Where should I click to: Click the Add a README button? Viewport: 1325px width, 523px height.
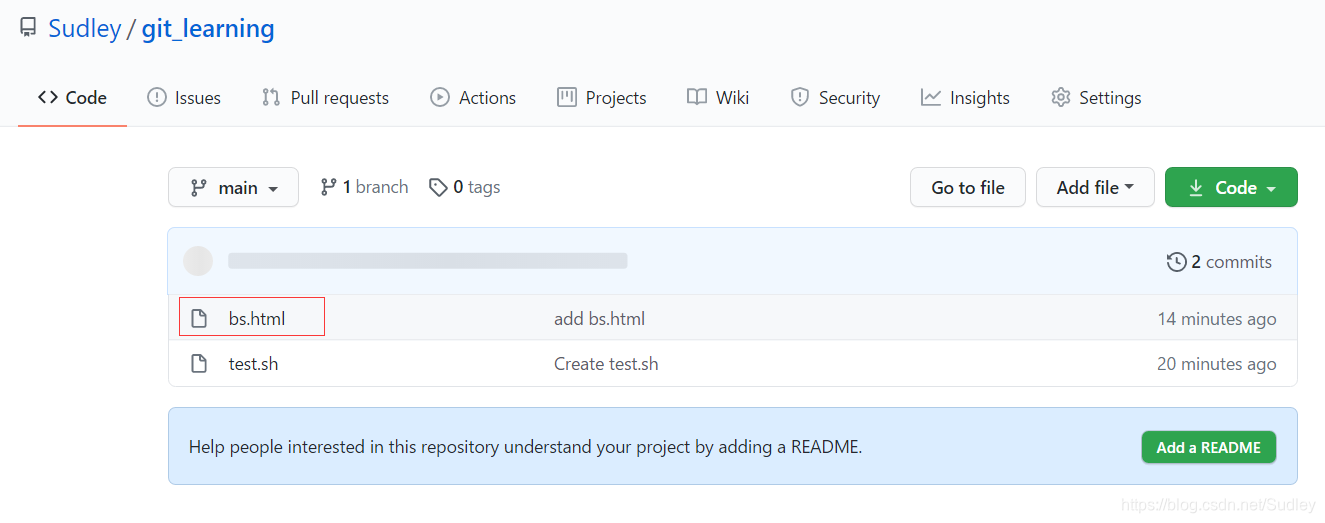1209,447
